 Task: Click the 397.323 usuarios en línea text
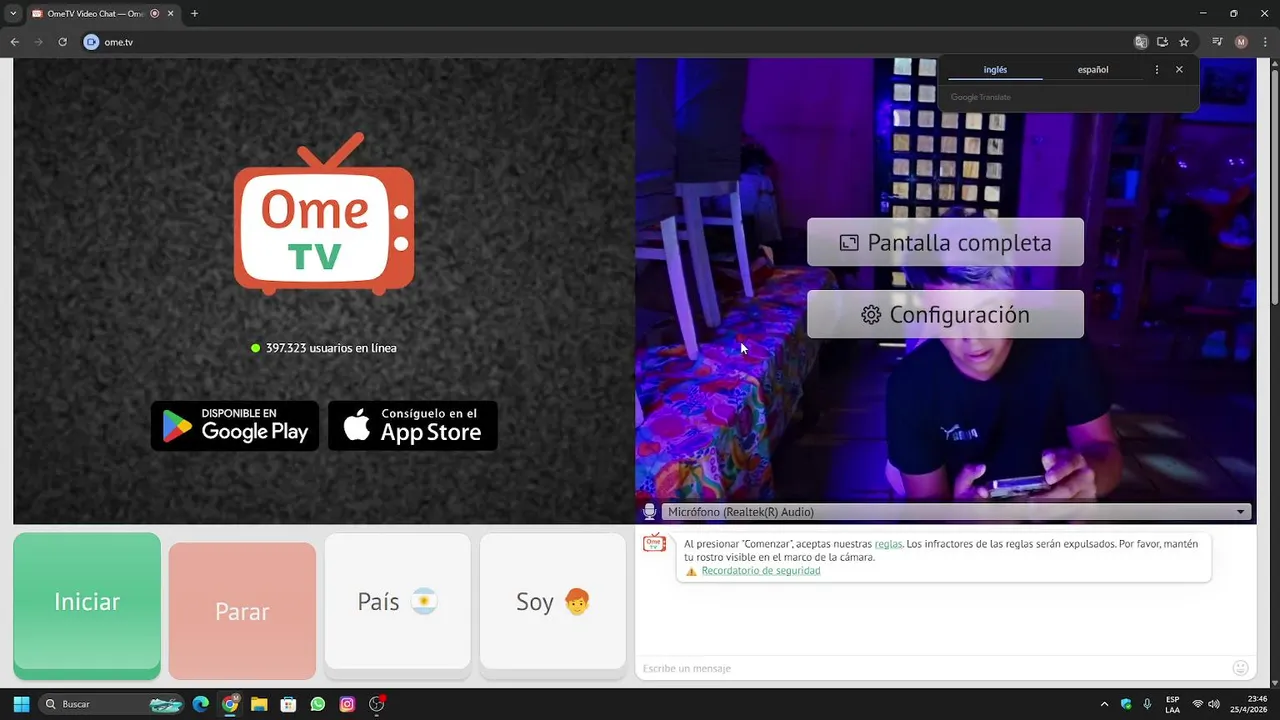click(331, 348)
